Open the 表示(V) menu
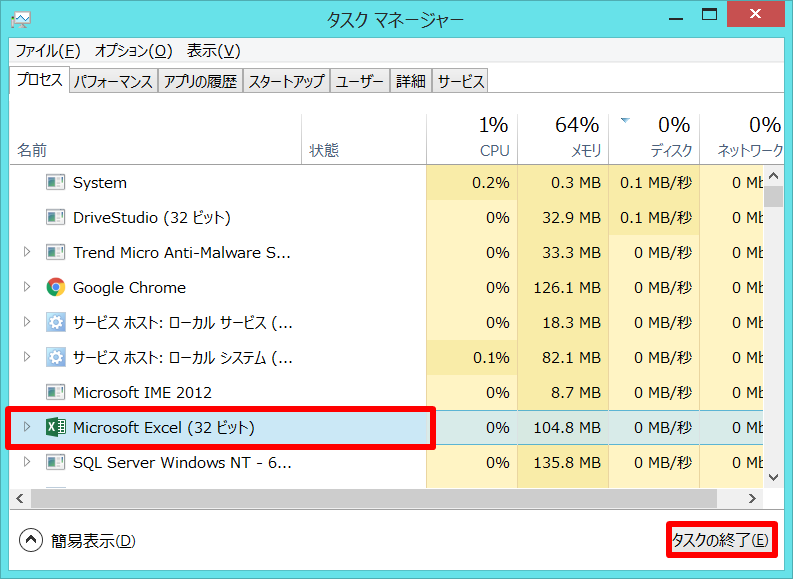793x579 pixels. (x=213, y=51)
